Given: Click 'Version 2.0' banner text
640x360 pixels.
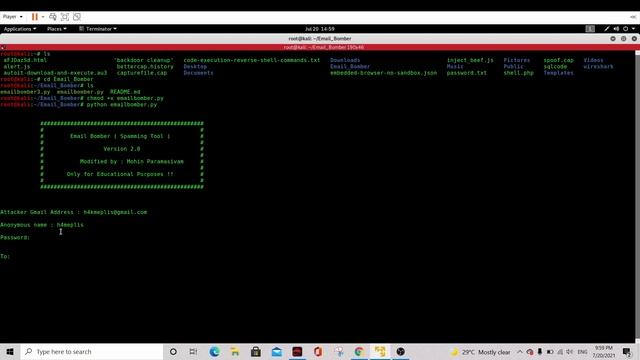Looking at the screenshot, I should [122, 149].
